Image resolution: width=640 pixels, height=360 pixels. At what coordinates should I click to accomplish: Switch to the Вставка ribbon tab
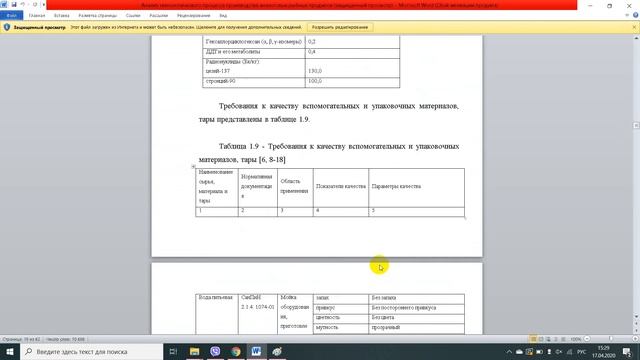(62, 16)
